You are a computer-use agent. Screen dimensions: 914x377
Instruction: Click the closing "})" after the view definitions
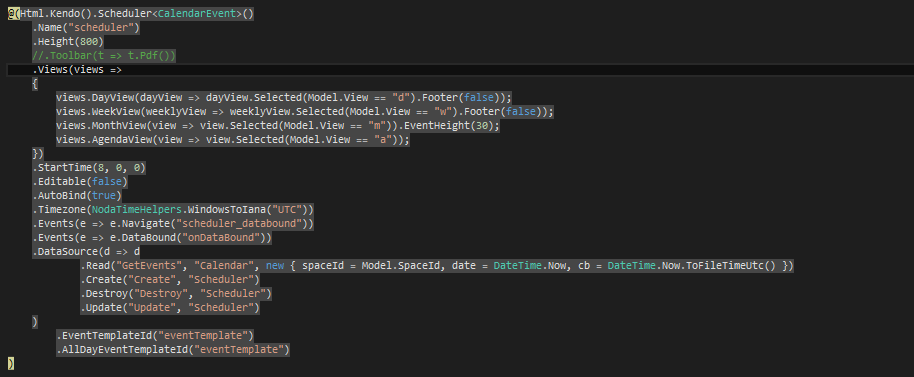[x=38, y=153]
